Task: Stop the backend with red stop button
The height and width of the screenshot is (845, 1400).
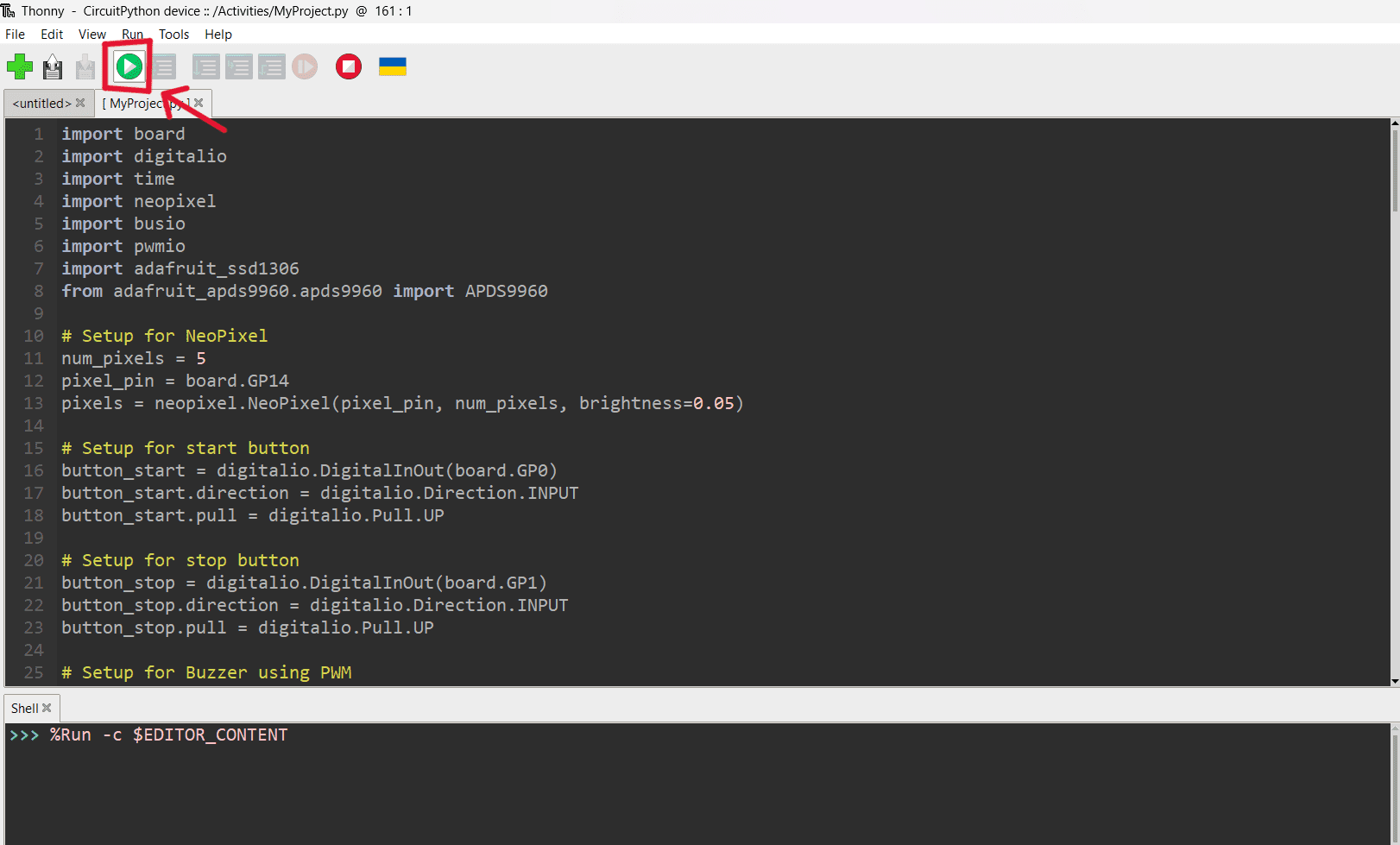Action: tap(349, 66)
